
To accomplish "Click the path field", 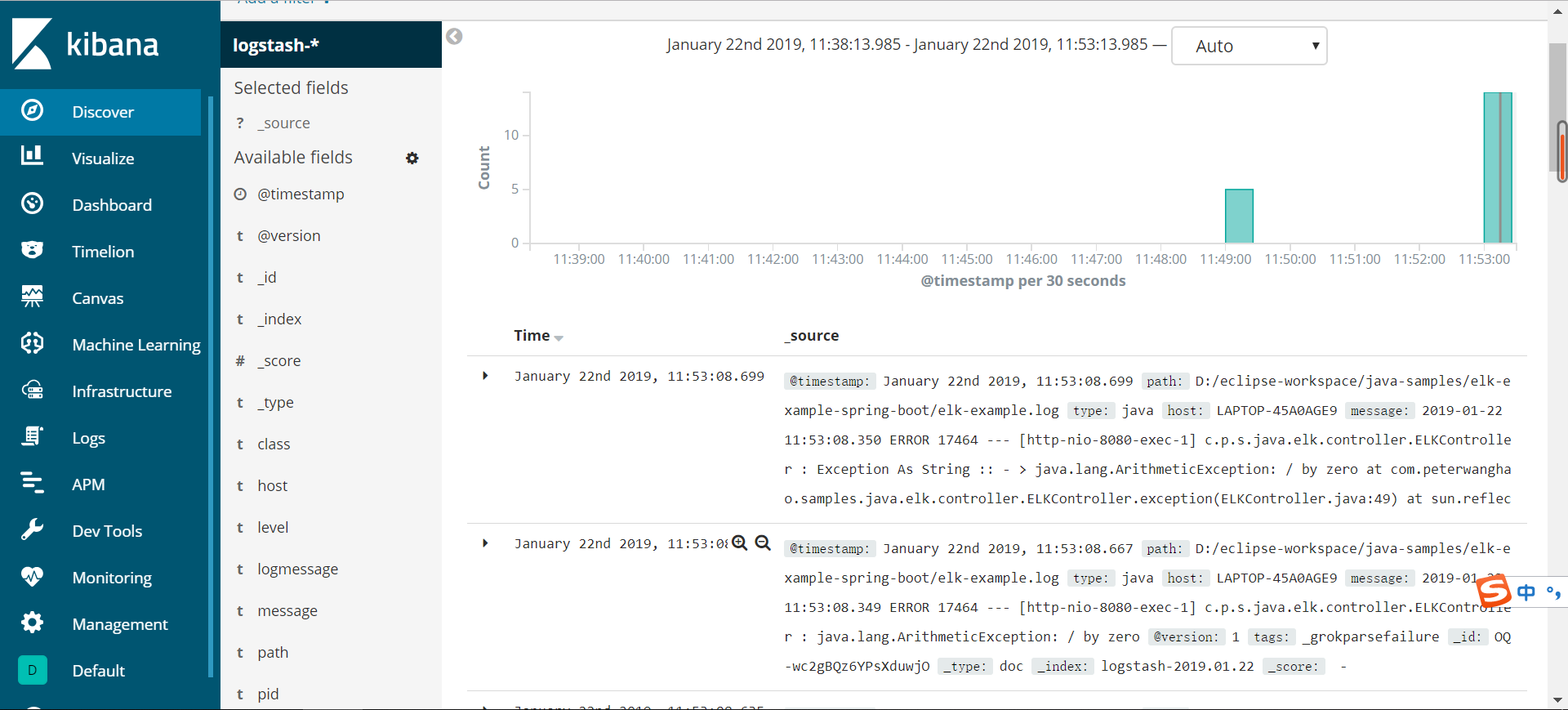I will [x=273, y=653].
